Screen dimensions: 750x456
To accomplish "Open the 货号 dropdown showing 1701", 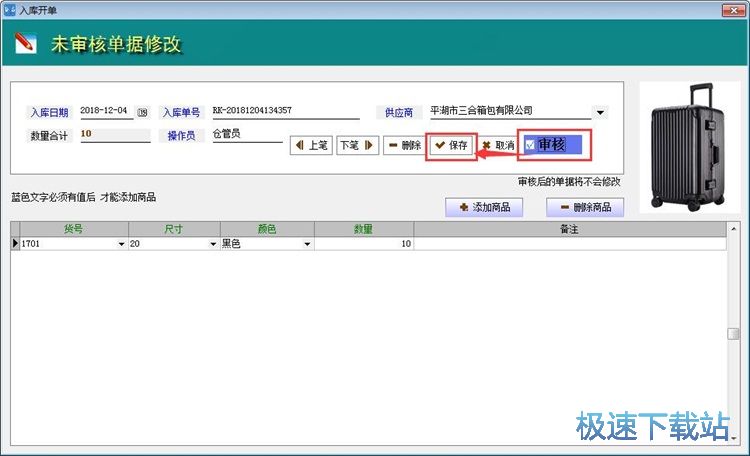I will click(121, 244).
